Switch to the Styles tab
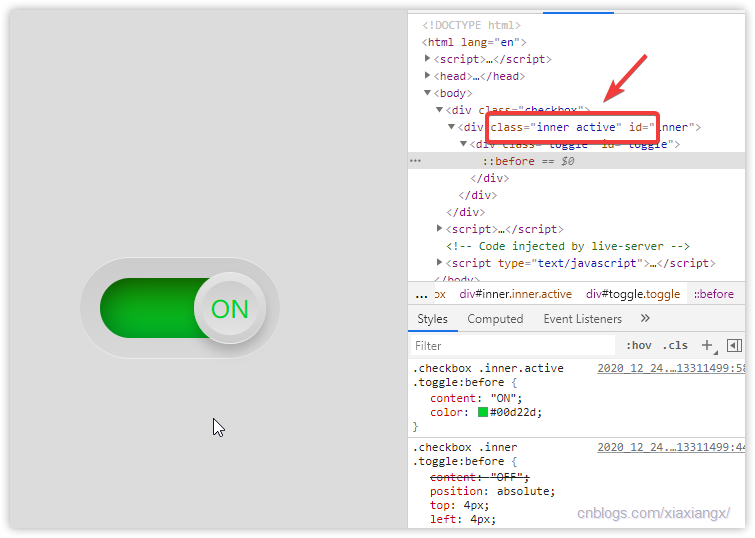This screenshot has width=755, height=538. 432,319
